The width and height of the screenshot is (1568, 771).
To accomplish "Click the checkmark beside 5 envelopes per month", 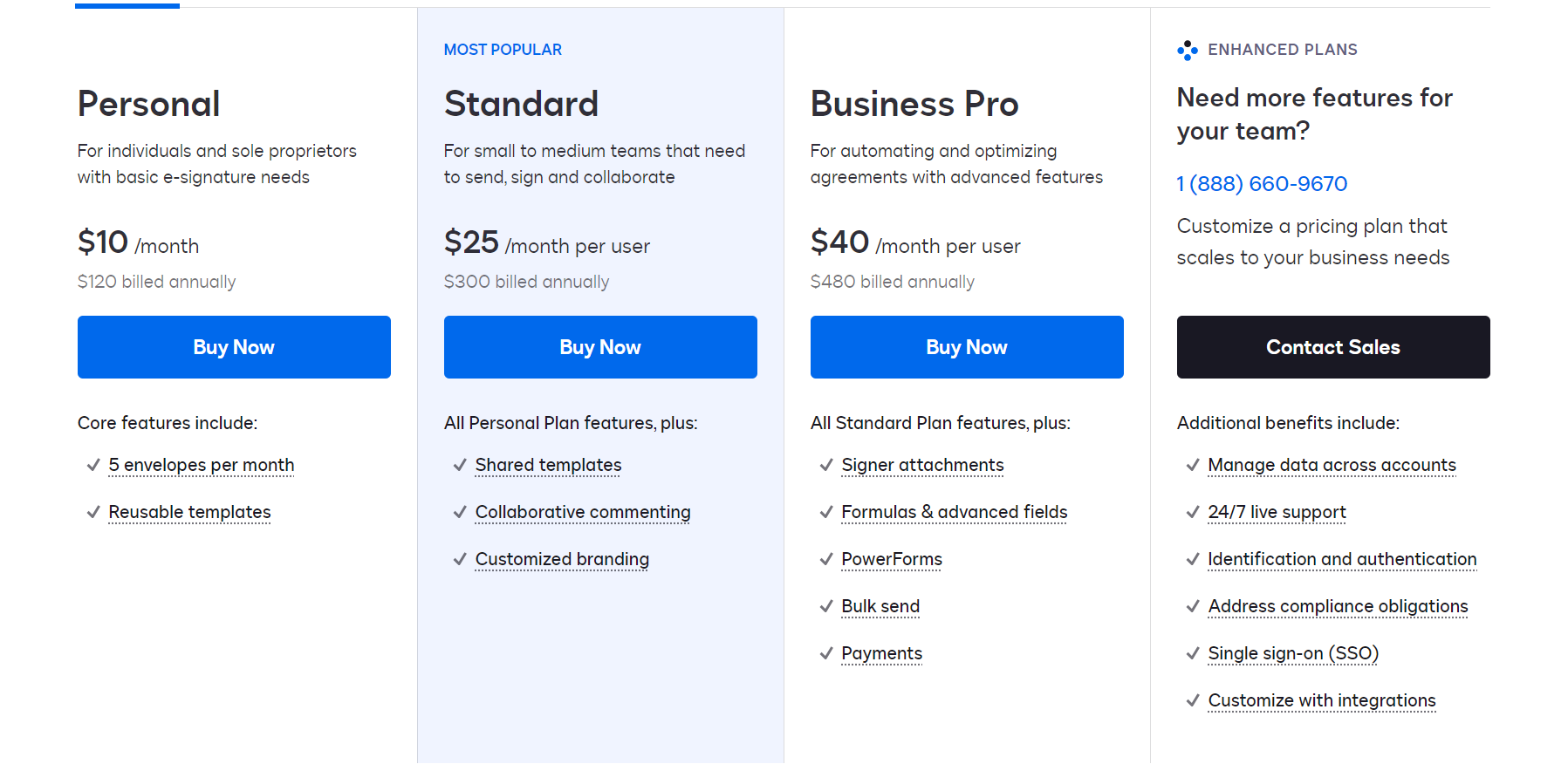I will pos(93,465).
